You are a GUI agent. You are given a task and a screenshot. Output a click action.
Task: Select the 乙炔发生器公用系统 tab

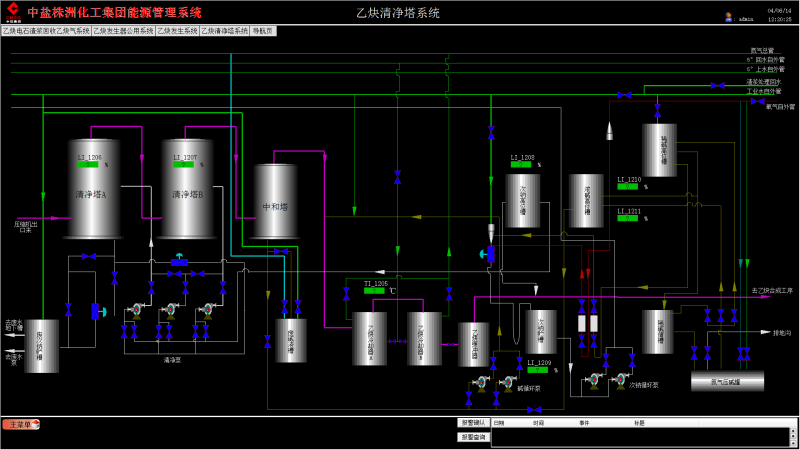pos(123,31)
